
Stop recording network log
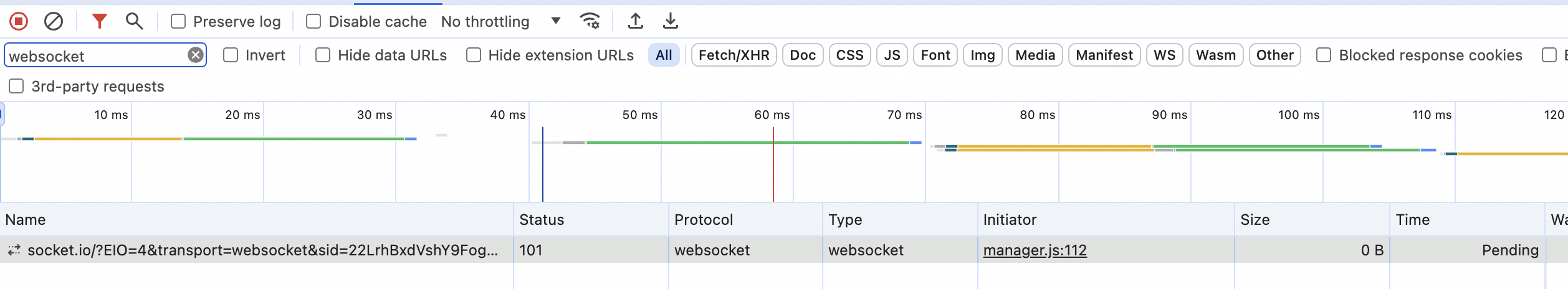click(x=19, y=22)
